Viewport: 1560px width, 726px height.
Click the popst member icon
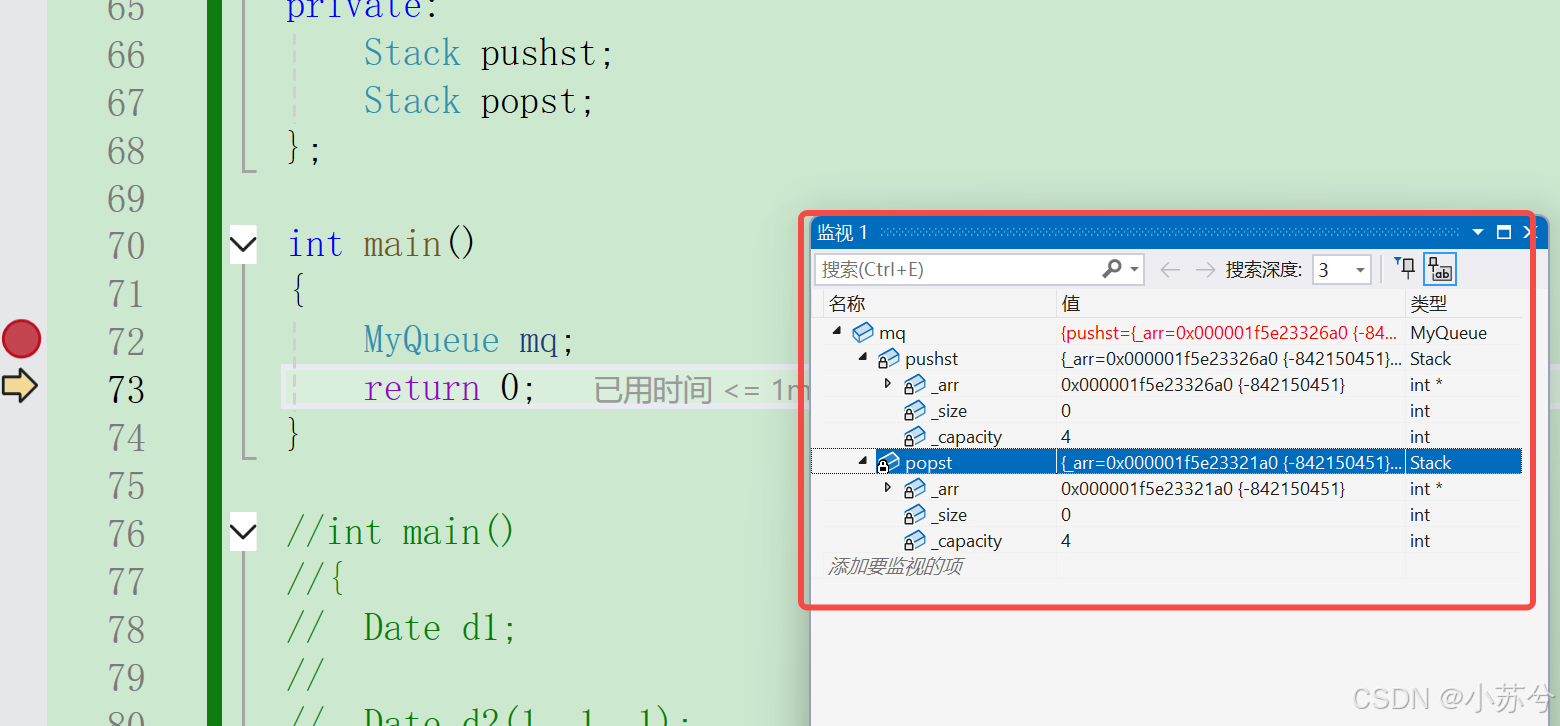[888, 463]
